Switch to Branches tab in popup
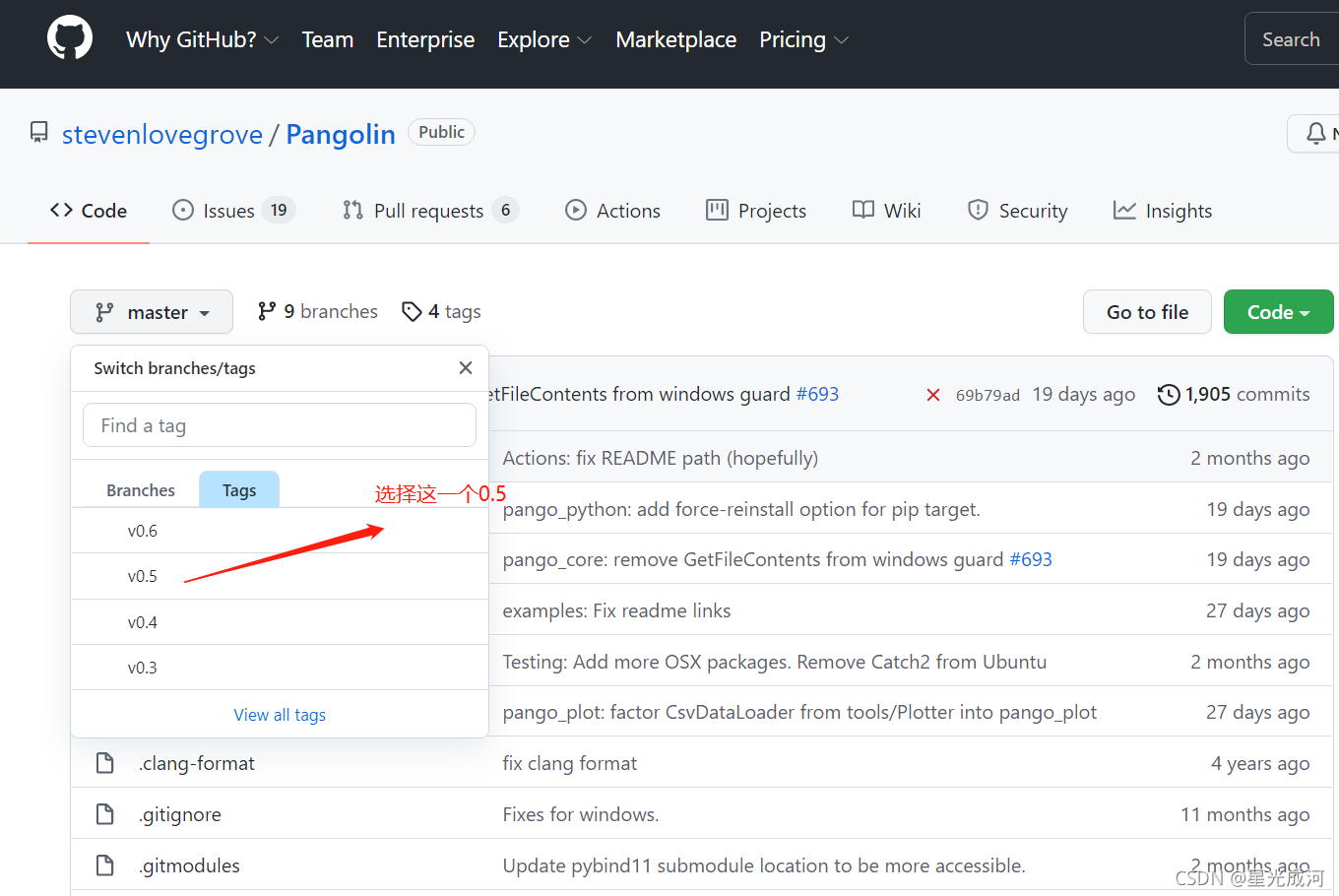 pyautogui.click(x=141, y=490)
